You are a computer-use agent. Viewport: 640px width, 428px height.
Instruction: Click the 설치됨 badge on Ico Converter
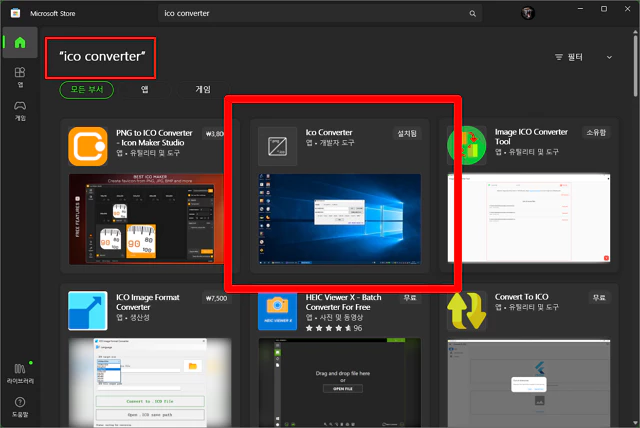pos(407,133)
